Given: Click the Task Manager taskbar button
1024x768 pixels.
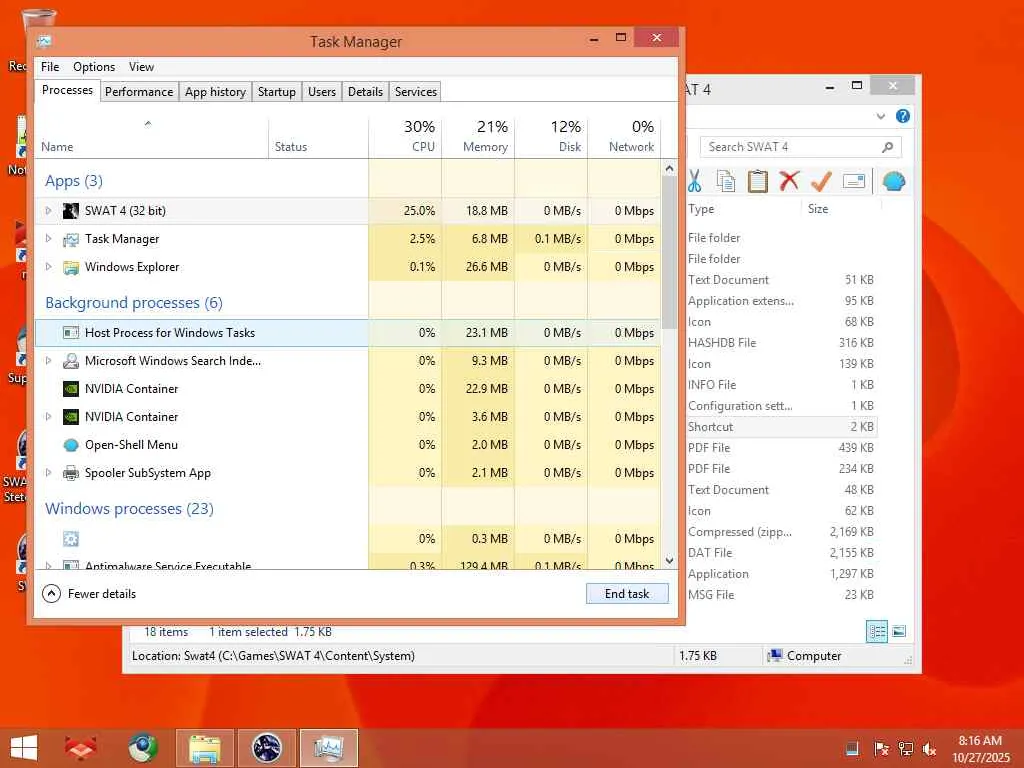Looking at the screenshot, I should point(328,748).
